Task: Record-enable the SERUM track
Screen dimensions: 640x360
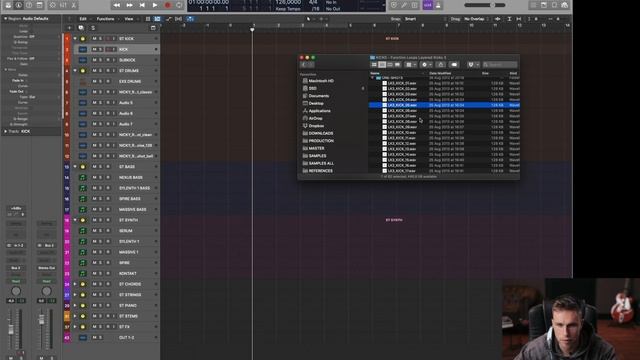Action: click(x=107, y=231)
